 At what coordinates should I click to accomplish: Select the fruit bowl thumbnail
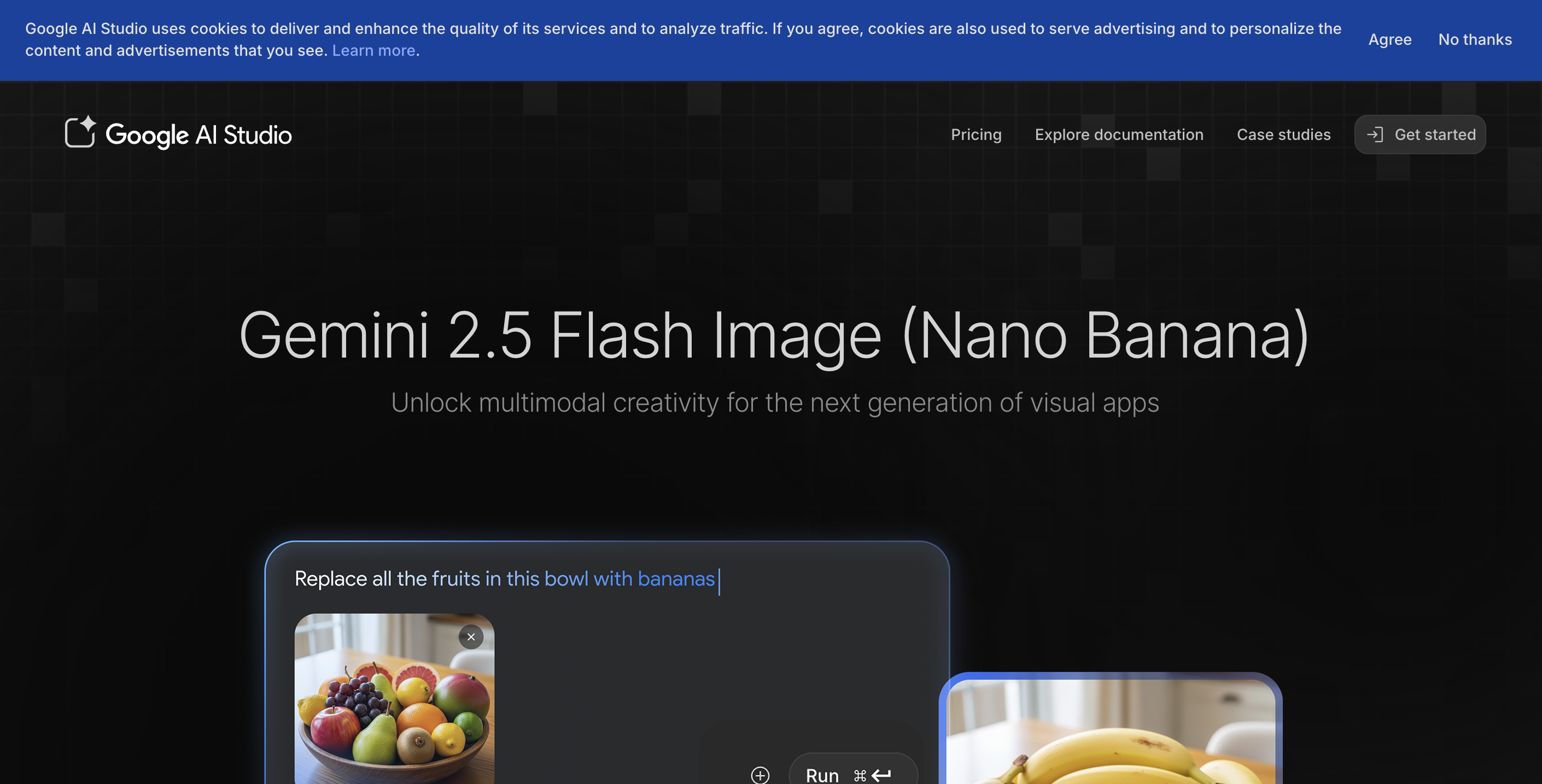pos(394,698)
